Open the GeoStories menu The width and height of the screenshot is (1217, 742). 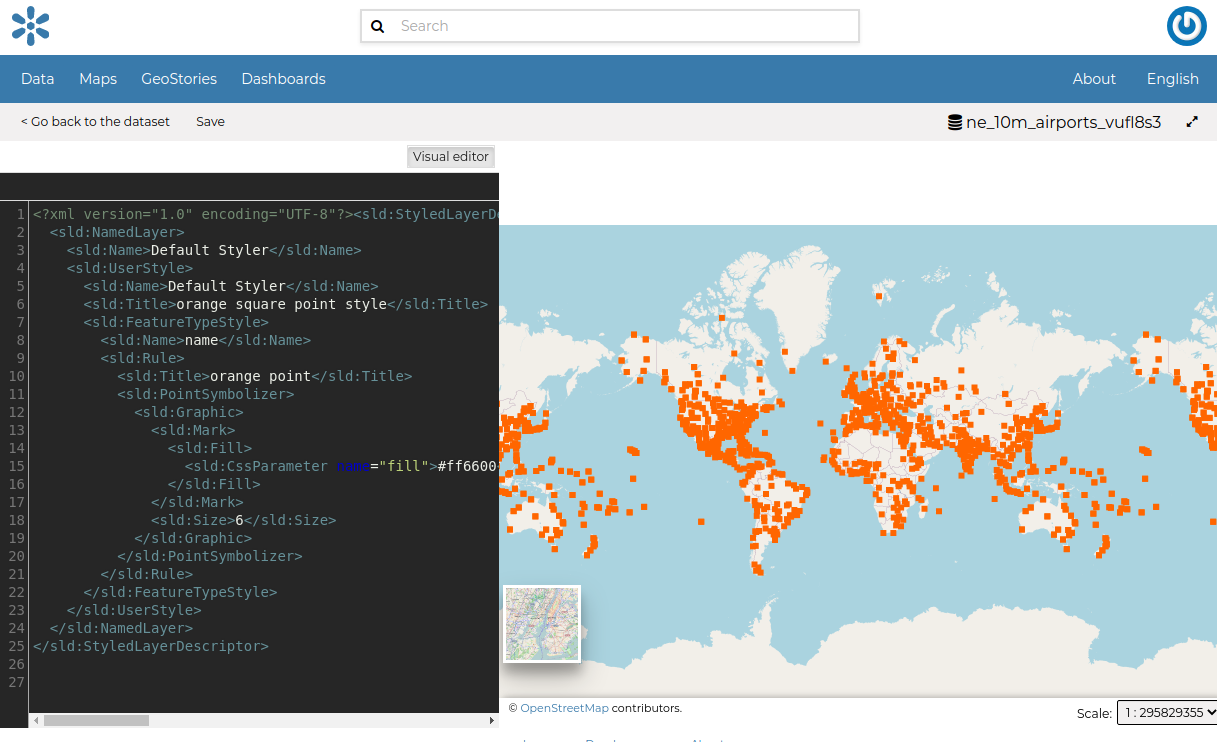179,78
